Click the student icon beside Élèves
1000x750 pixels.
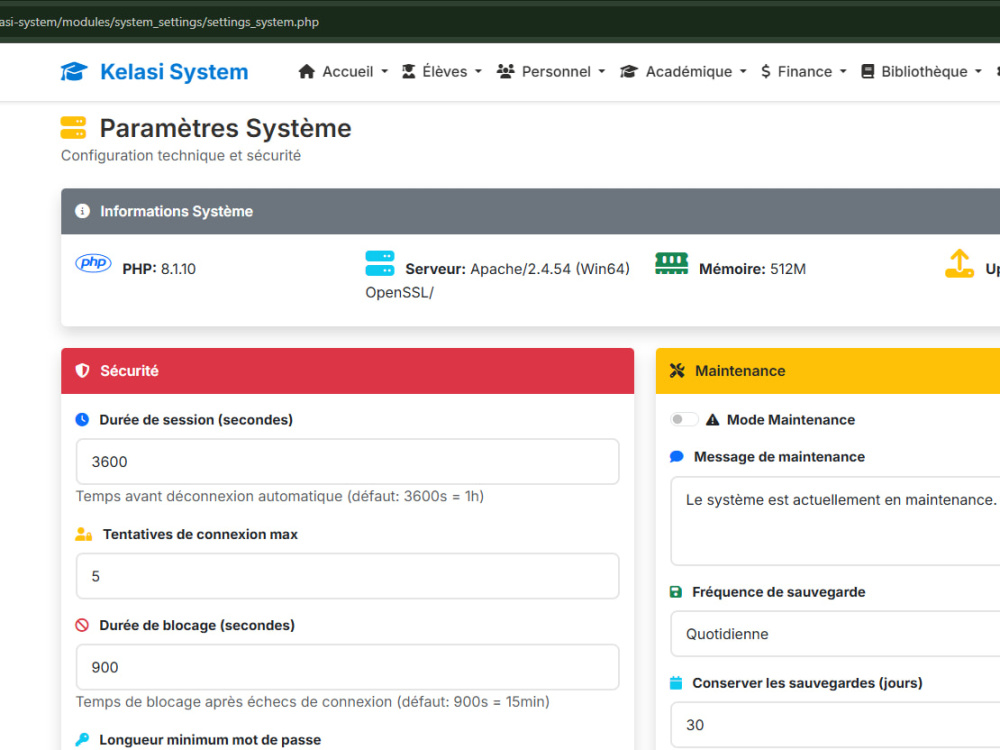409,71
